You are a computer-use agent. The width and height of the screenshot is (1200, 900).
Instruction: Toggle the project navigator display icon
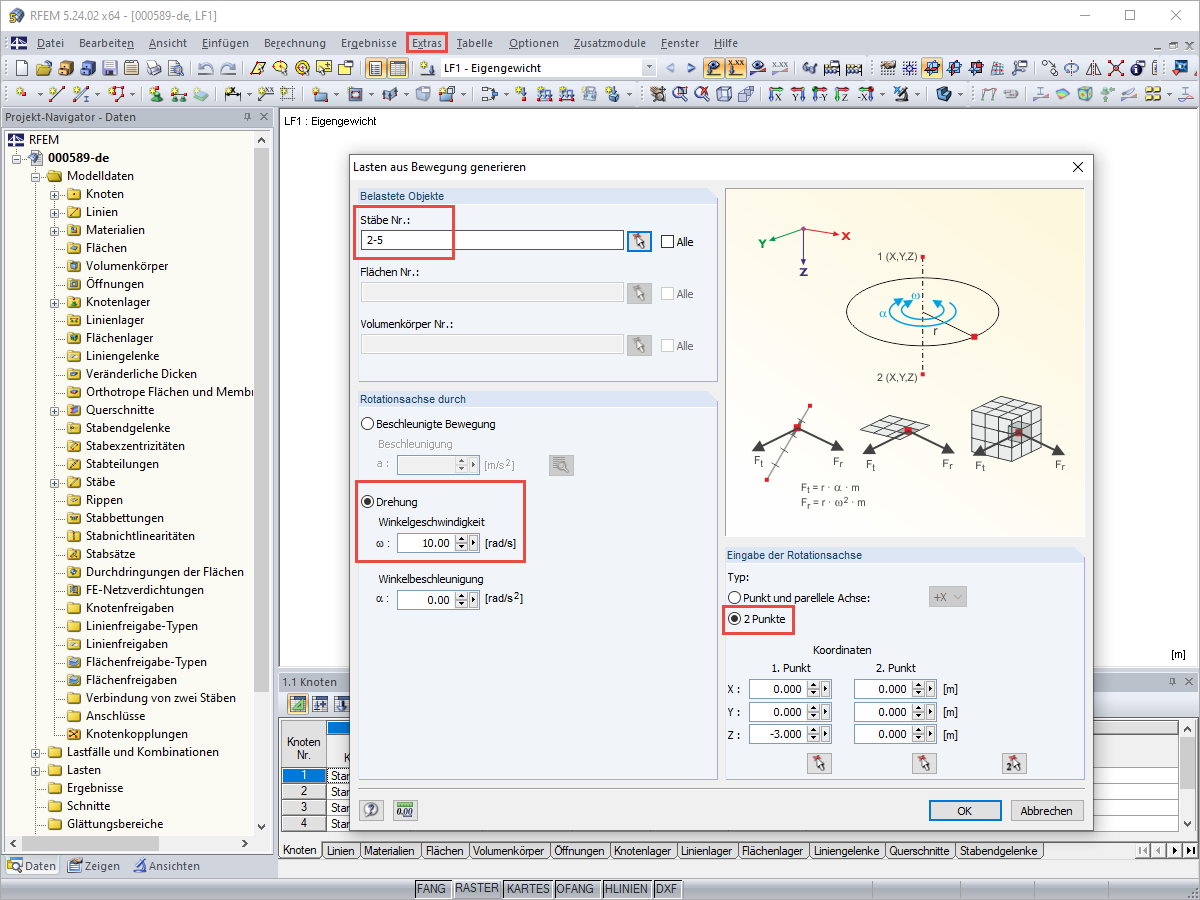coord(376,68)
